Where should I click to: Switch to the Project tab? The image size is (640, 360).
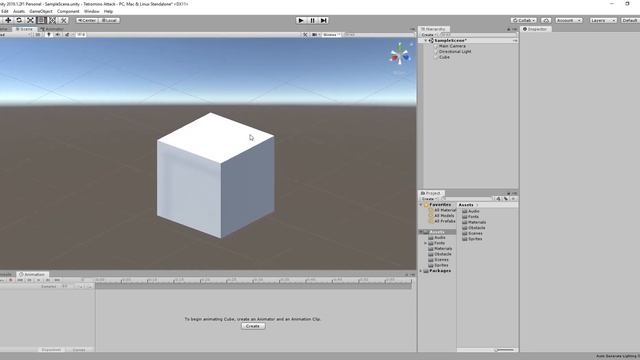tap(431, 193)
